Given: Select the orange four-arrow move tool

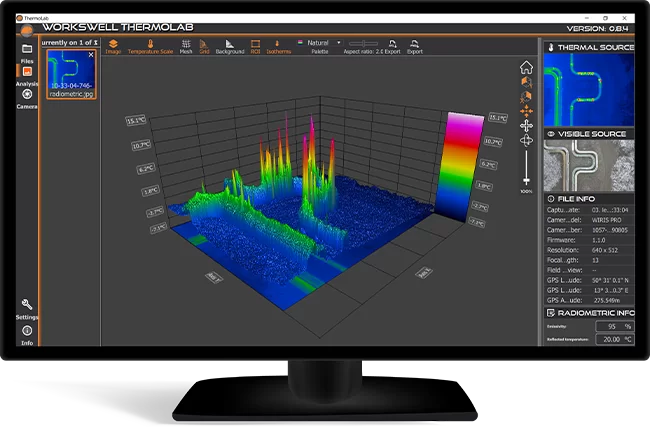Looking at the screenshot, I should point(526,111).
